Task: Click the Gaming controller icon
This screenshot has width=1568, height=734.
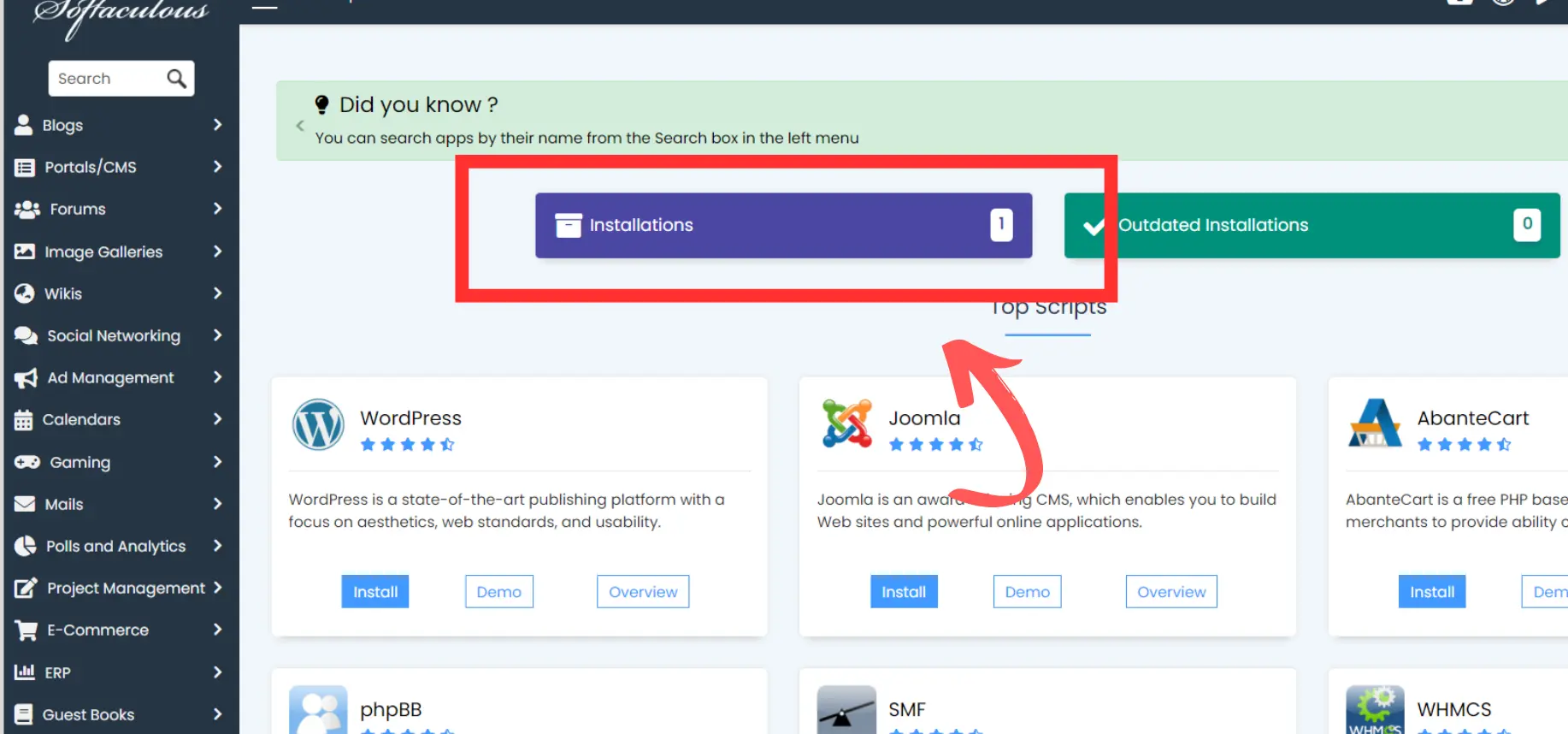Action: point(27,462)
